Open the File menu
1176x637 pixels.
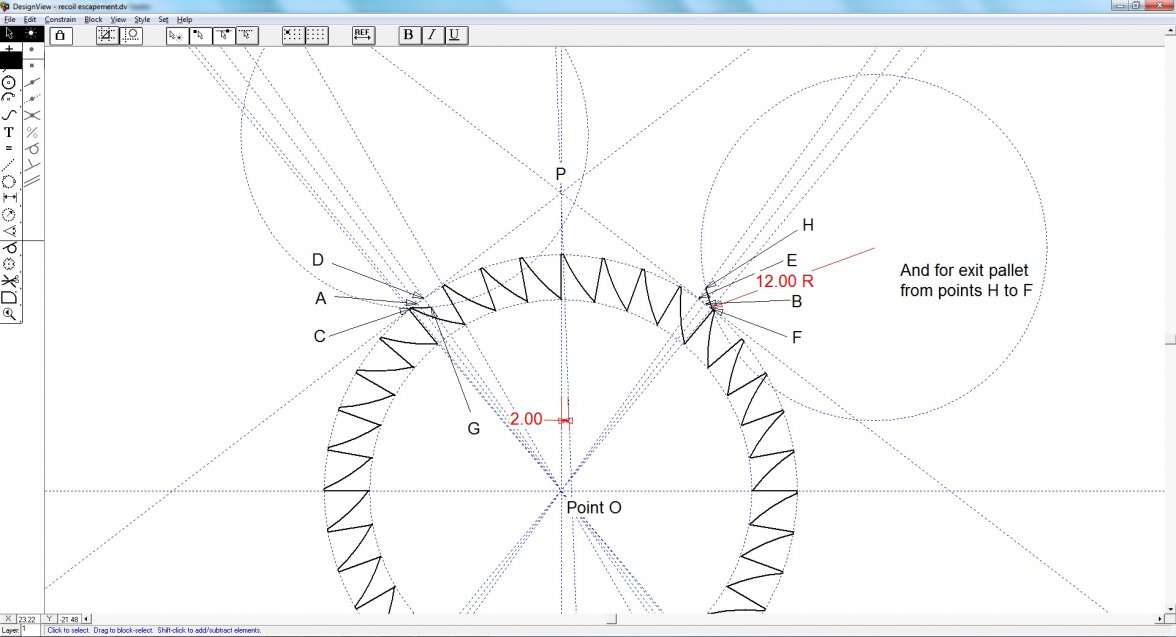pos(9,19)
